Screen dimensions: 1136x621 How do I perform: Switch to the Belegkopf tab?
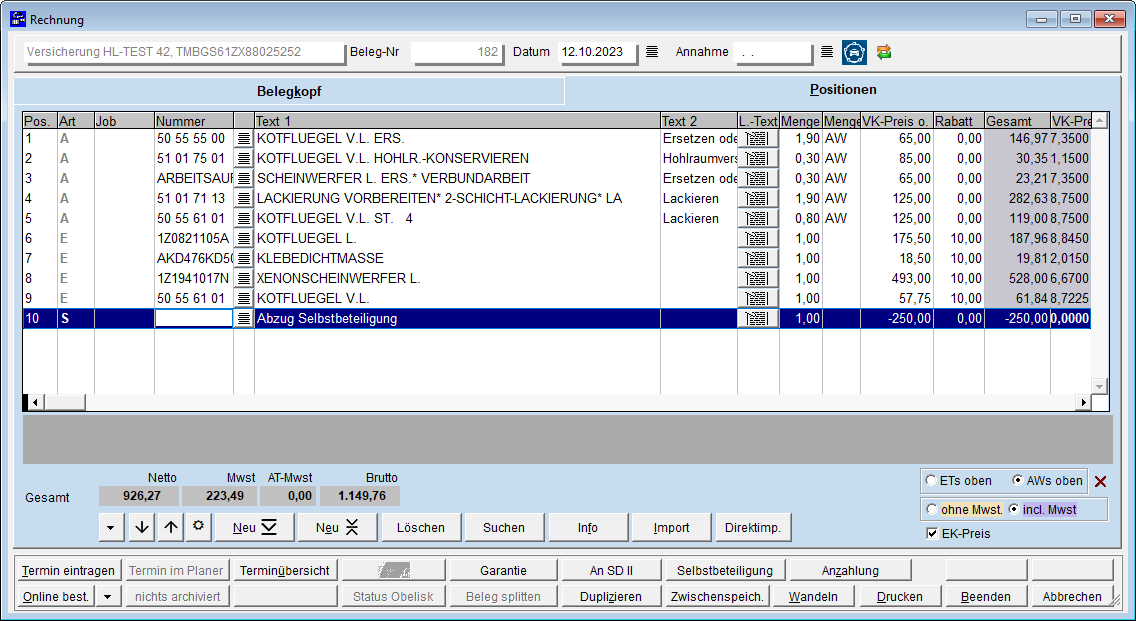(x=289, y=91)
